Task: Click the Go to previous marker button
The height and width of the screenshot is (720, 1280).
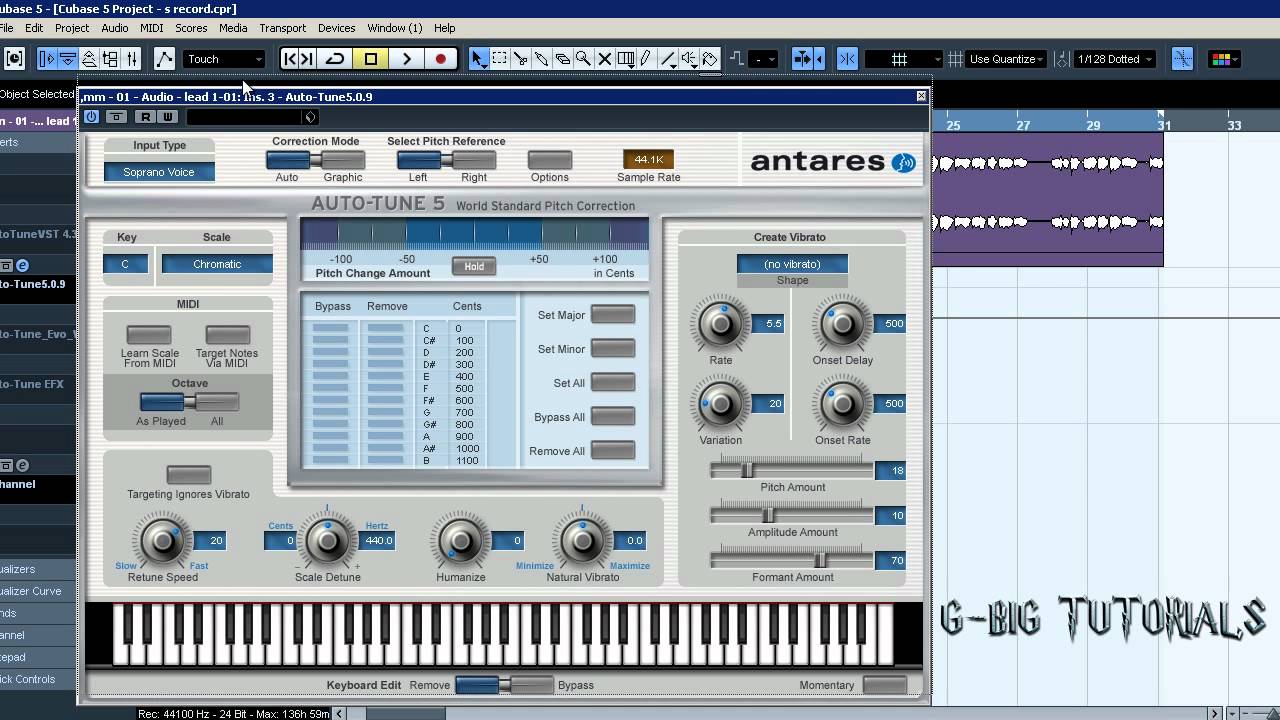Action: point(290,59)
